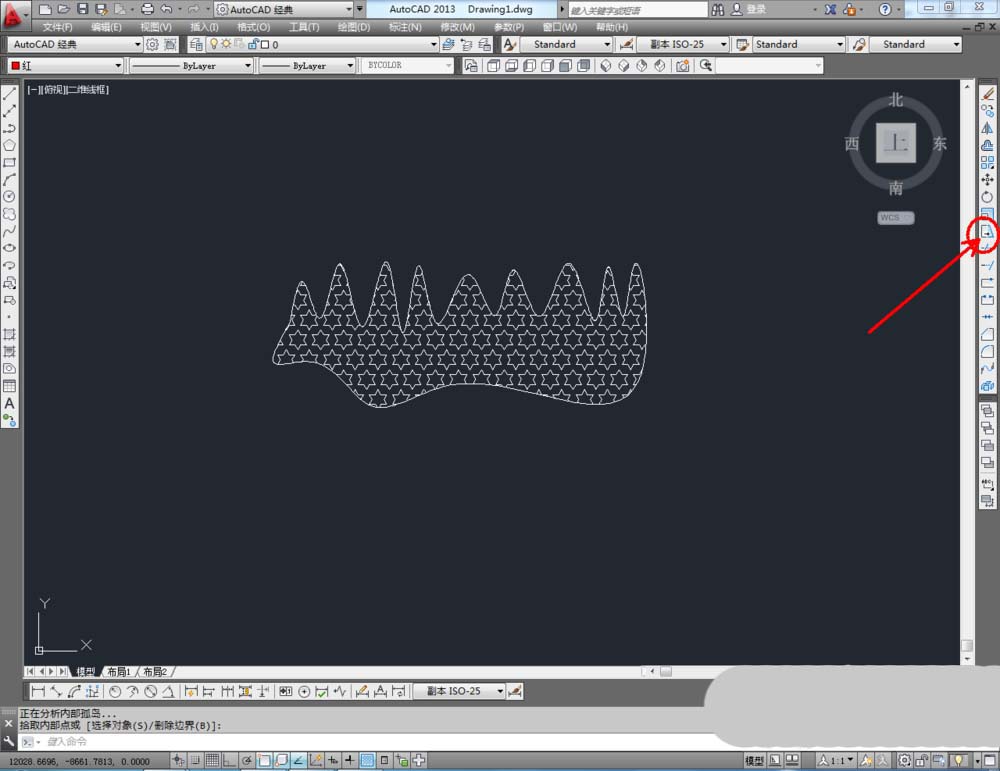The height and width of the screenshot is (771, 1000).
Task: Open the layer list dropdown showing 0
Action: 434,44
